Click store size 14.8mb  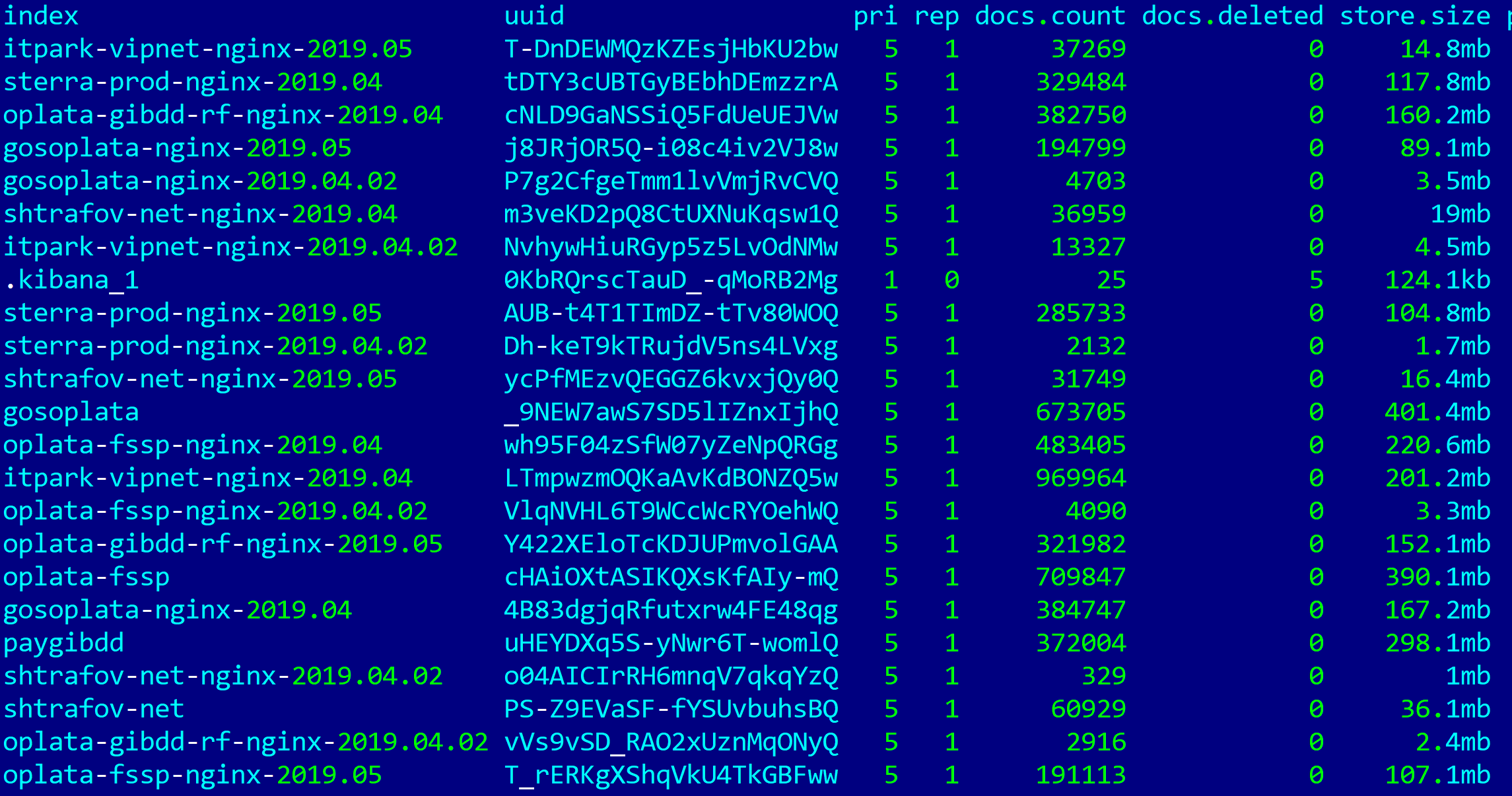[x=1445, y=49]
